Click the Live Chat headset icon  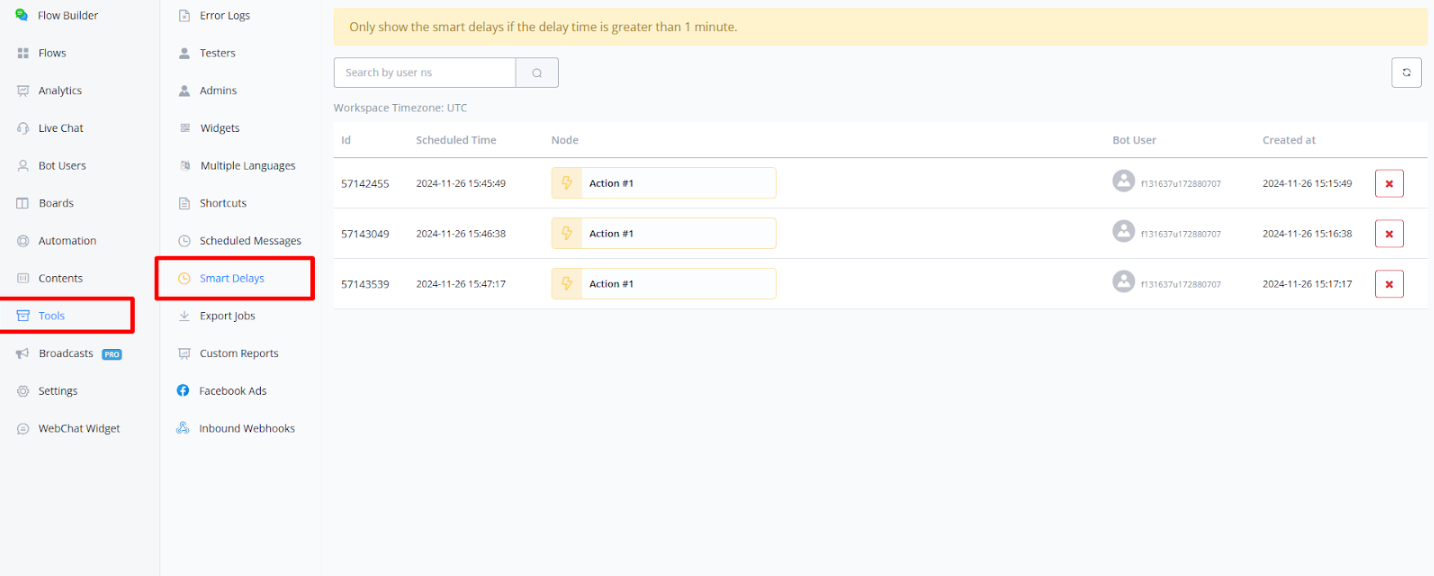23,128
